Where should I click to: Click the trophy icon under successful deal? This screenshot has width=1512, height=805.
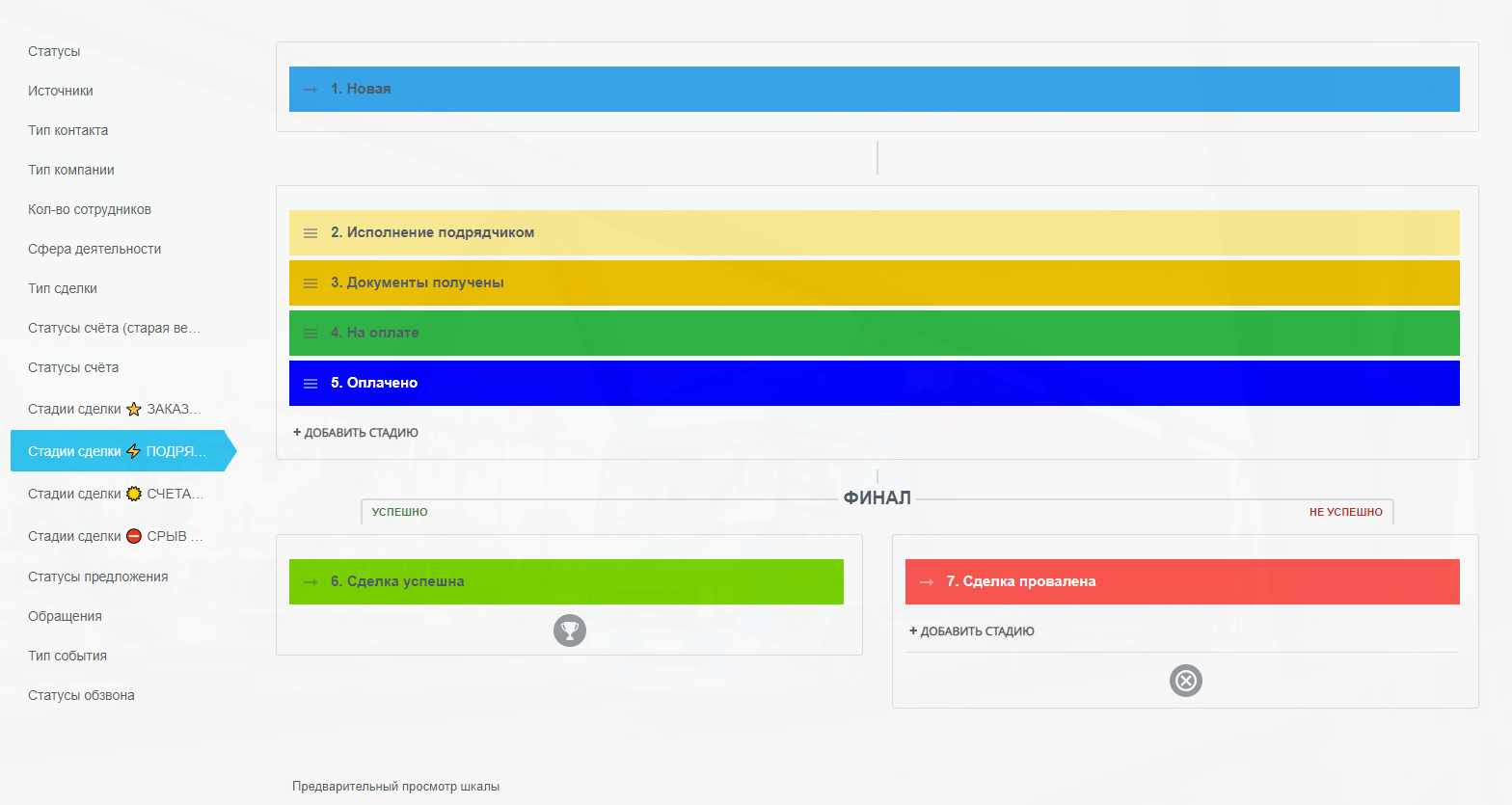pyautogui.click(x=570, y=631)
